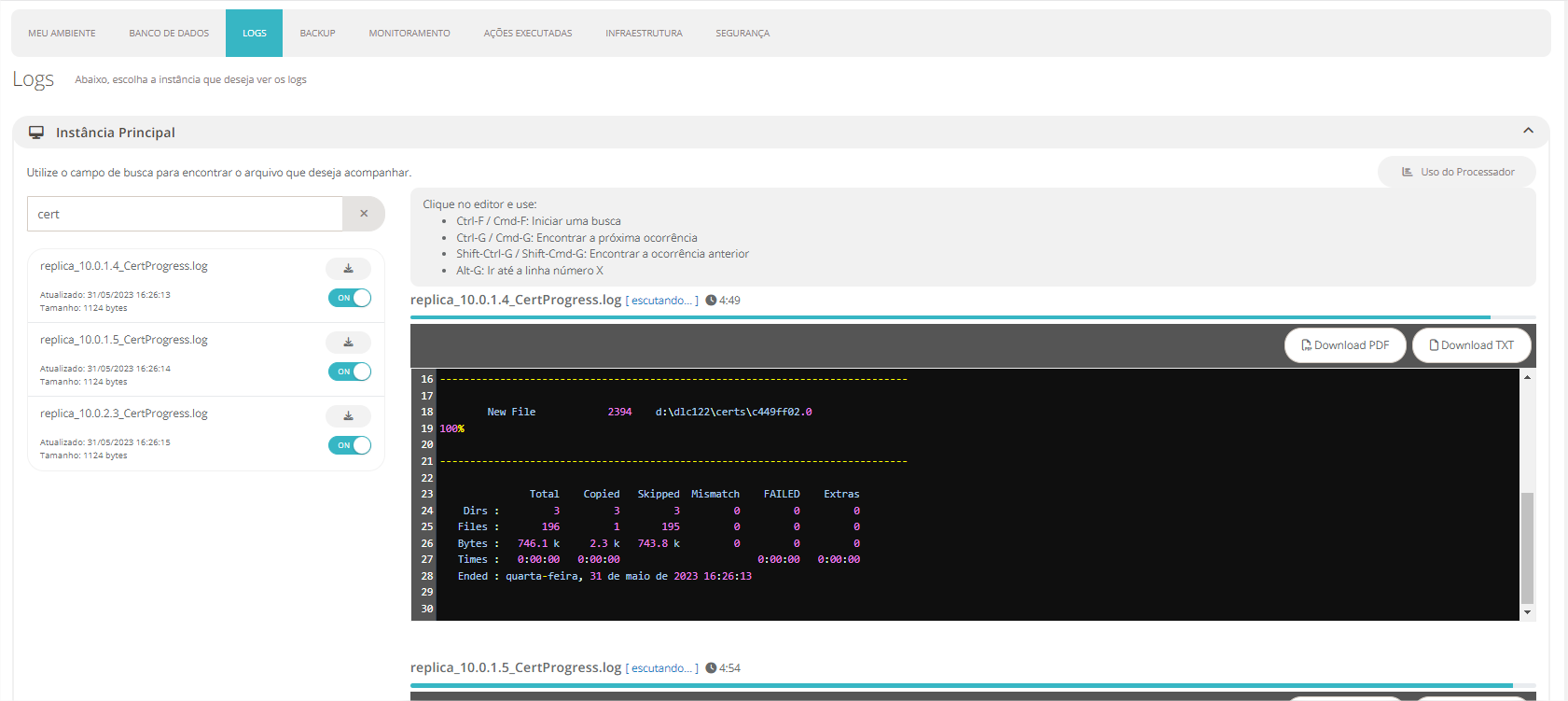Toggle off replica_10.0.1.5_CertProgress.log listening
The height and width of the screenshot is (701, 1568).
(x=350, y=372)
